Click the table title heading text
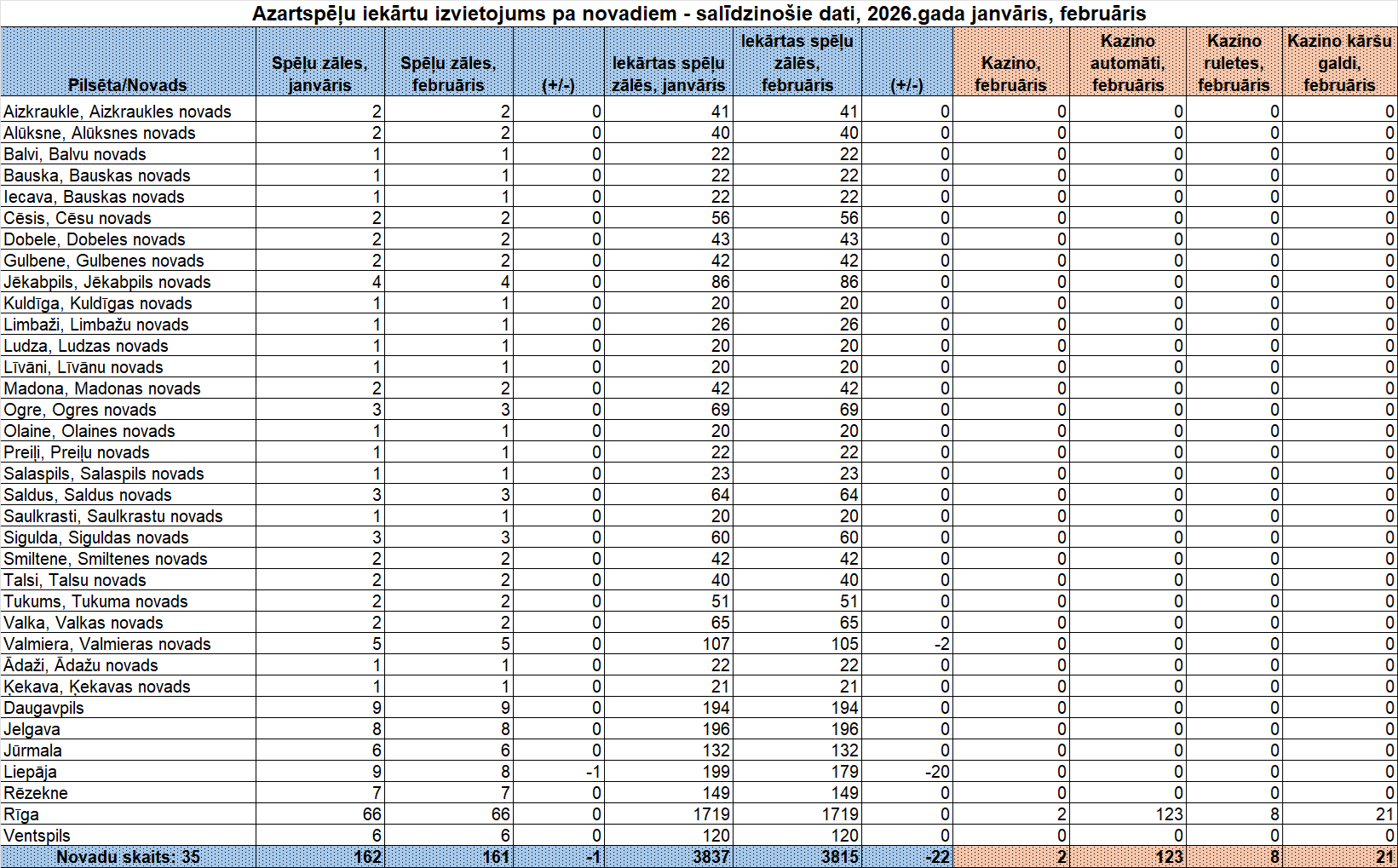This screenshot has width=1398, height=868. pyautogui.click(x=699, y=14)
